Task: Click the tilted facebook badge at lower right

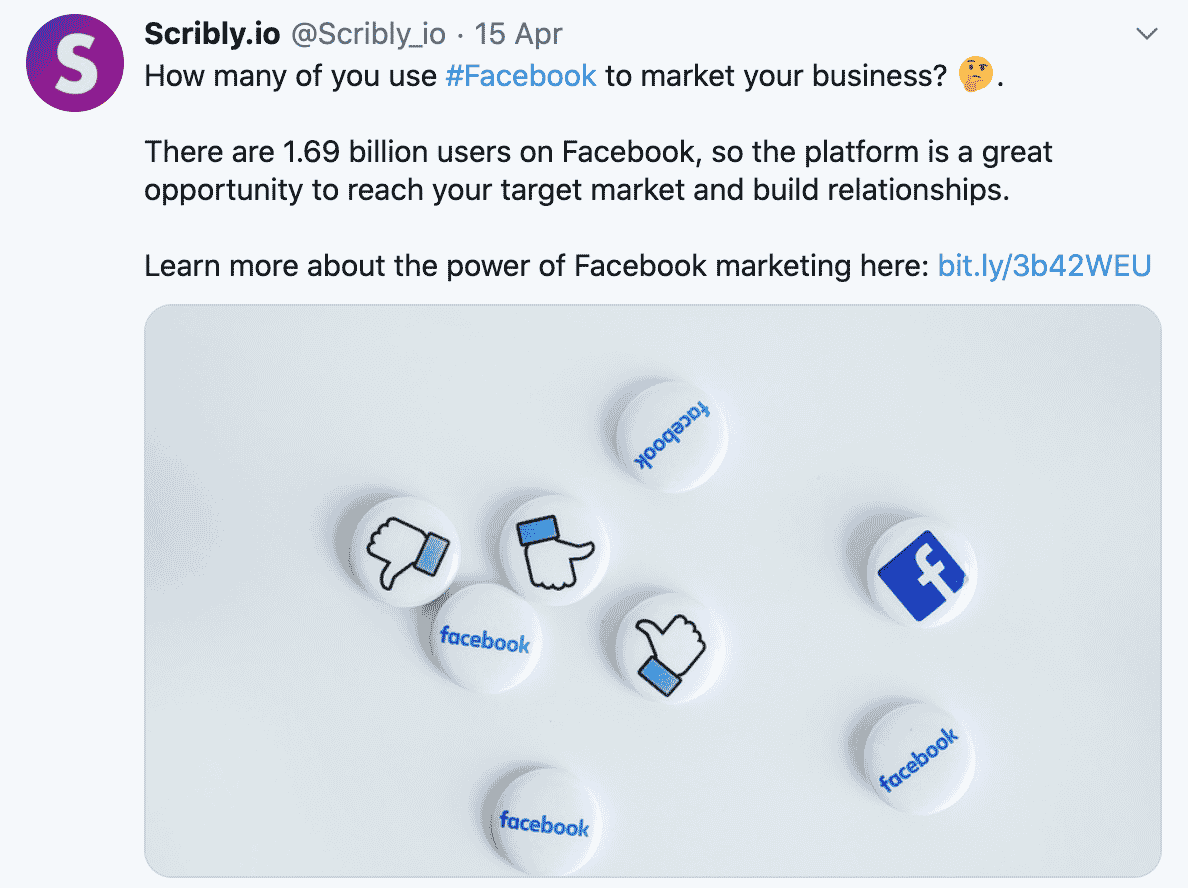Action: (917, 758)
